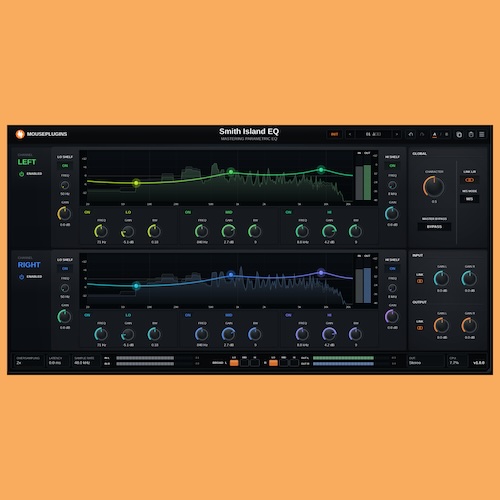This screenshot has width=500, height=500.
Task: Click the Global Character knob
Action: point(434,186)
